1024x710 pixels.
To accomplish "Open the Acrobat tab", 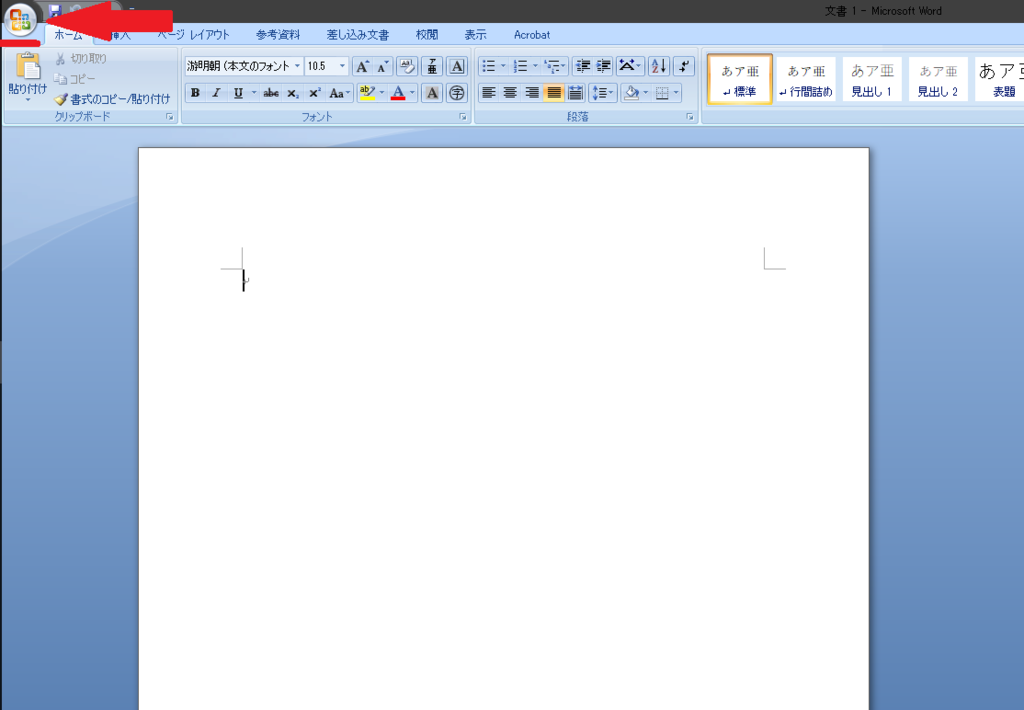I will point(532,35).
